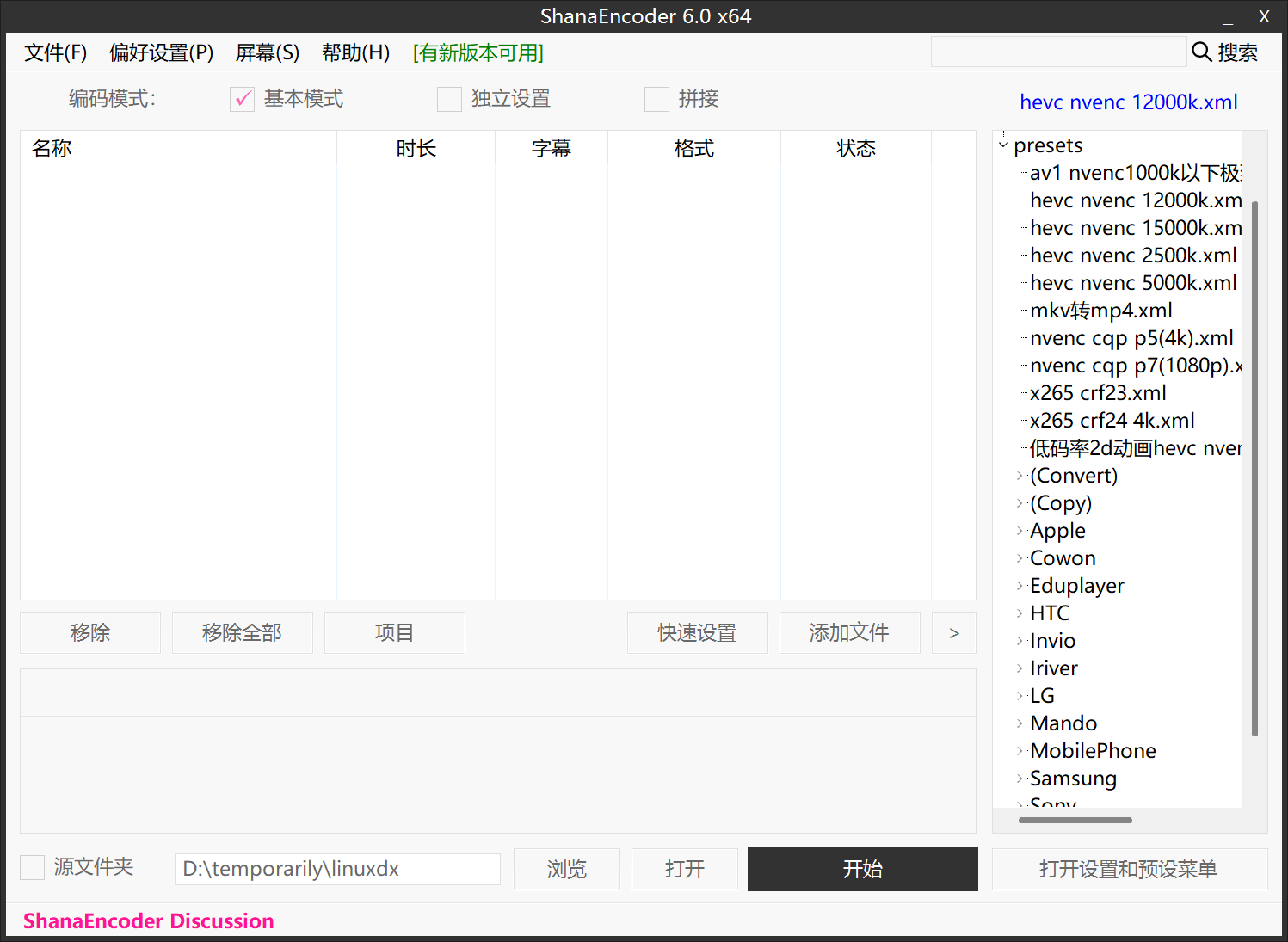Expand the MobilePhone preset folder
The width and height of the screenshot is (1288, 942).
coord(1020,751)
